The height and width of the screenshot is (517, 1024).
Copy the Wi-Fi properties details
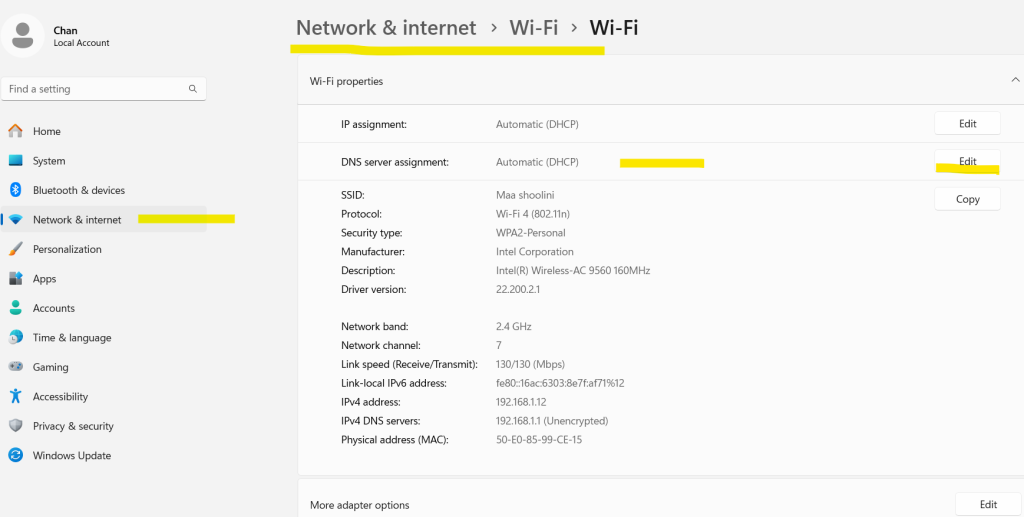(967, 199)
